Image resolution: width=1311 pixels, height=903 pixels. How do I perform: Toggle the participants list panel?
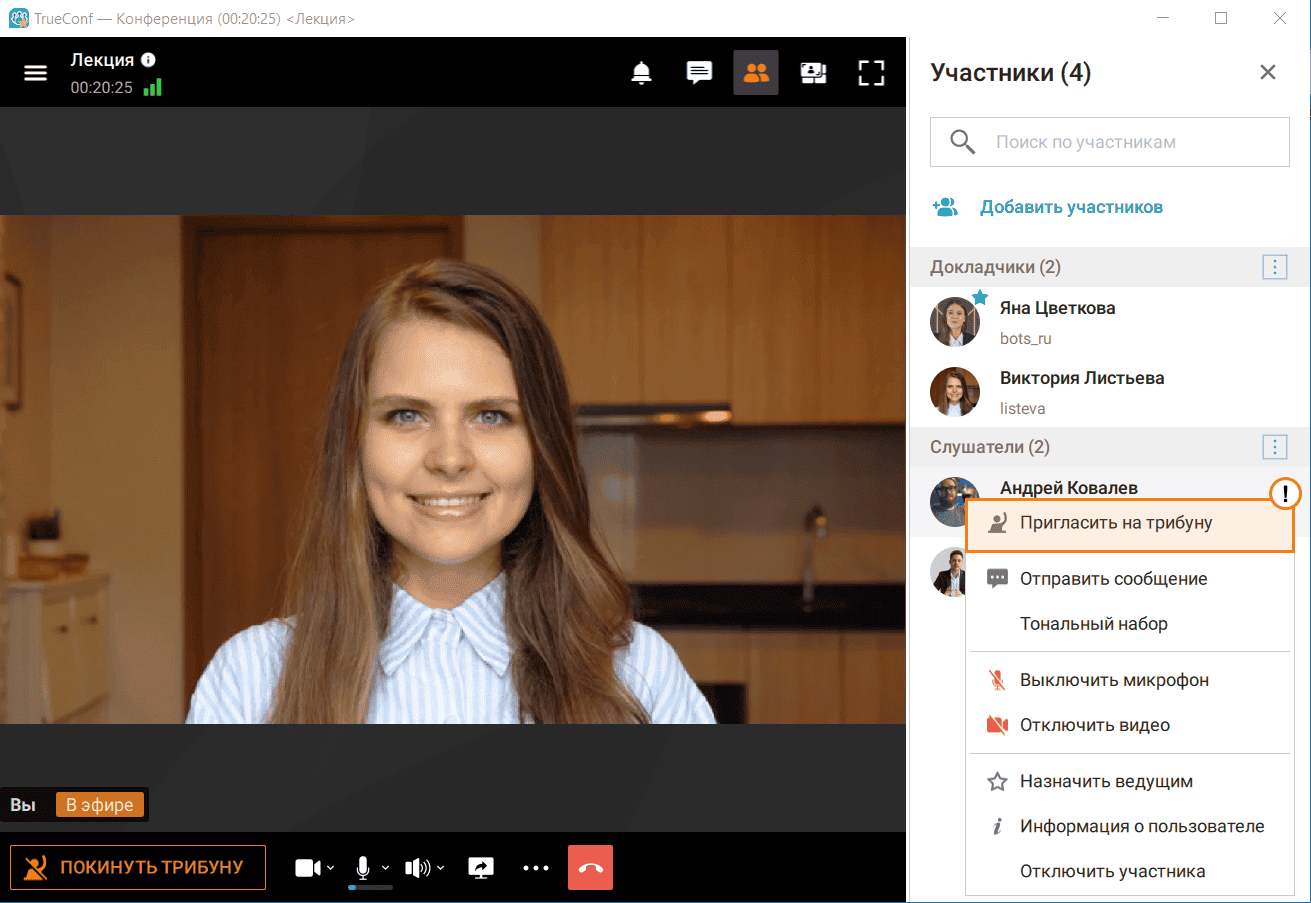pyautogui.click(x=756, y=73)
